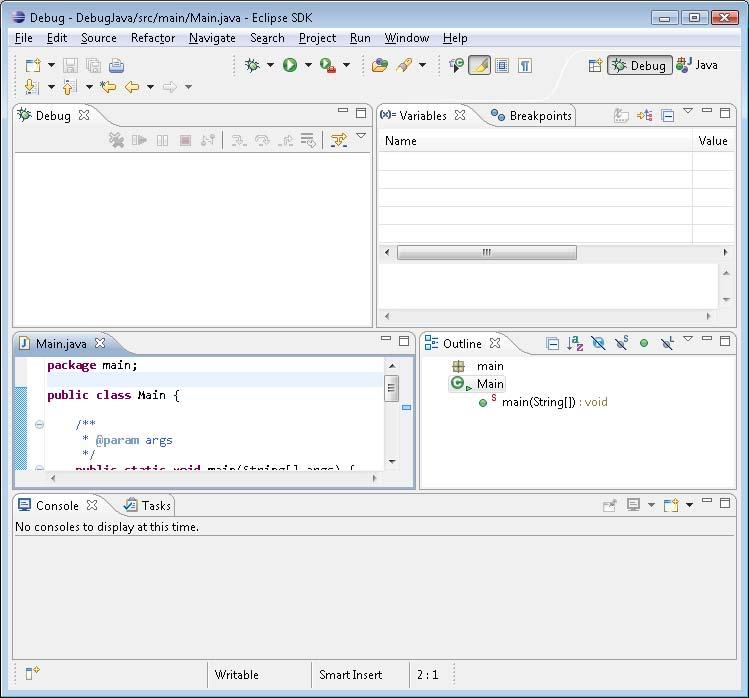Open the dropdown next to New icon
Image resolution: width=749 pixels, height=698 pixels.
click(51, 65)
